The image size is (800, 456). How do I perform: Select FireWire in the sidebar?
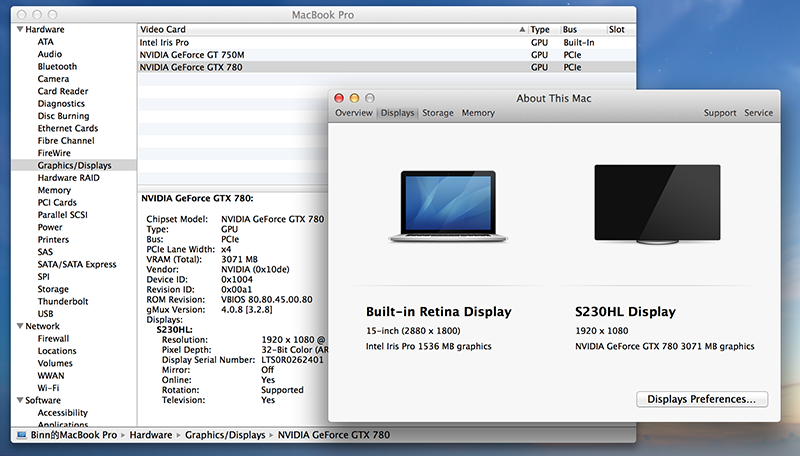point(54,153)
